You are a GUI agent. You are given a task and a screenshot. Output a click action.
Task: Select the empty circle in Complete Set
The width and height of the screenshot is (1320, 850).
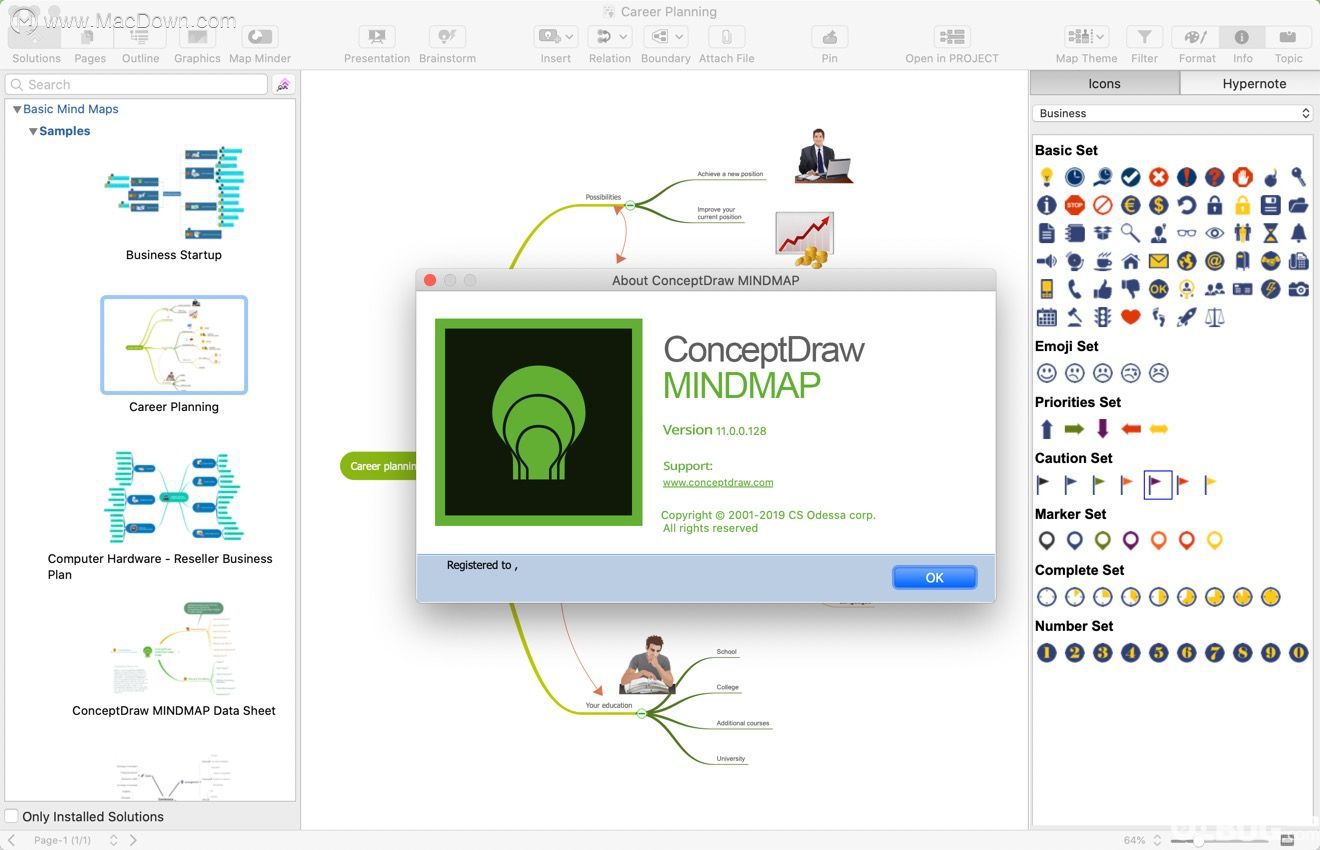pyautogui.click(x=1047, y=597)
